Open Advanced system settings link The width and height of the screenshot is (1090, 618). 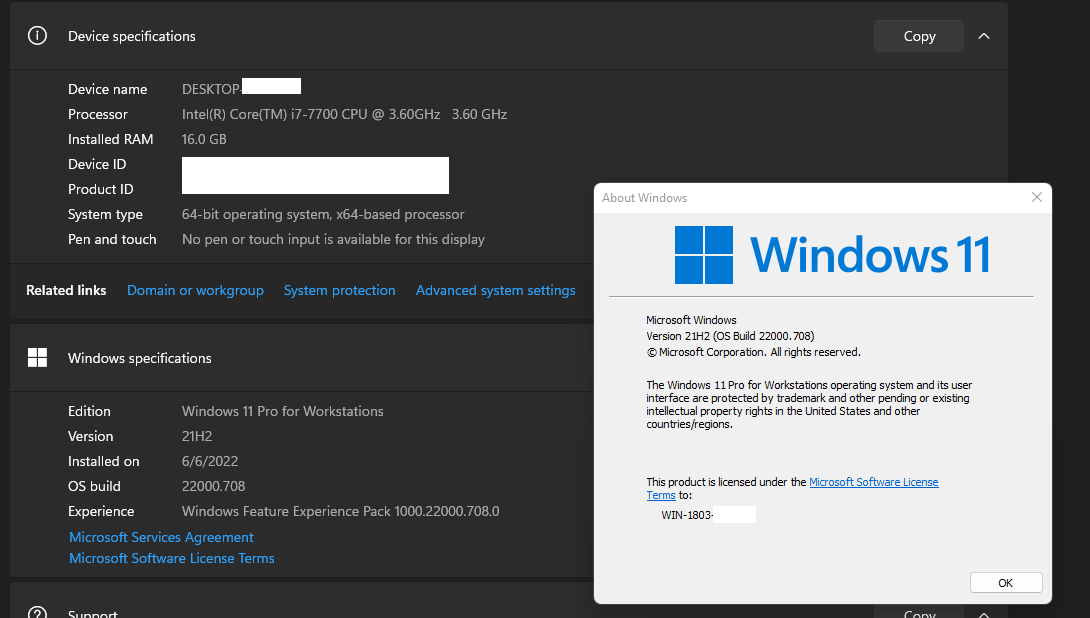[x=496, y=290]
